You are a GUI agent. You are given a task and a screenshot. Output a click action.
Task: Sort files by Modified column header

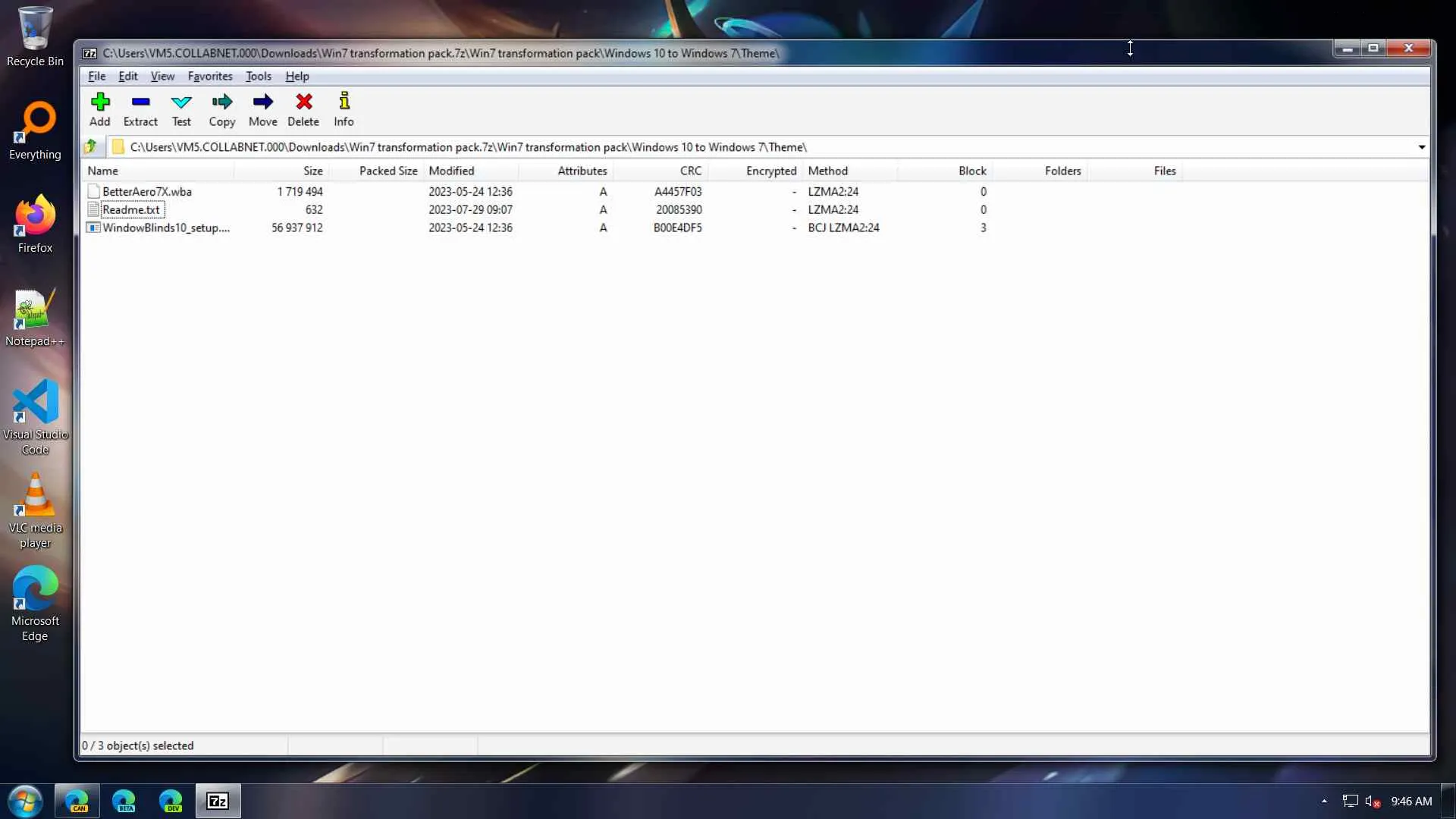tap(451, 171)
